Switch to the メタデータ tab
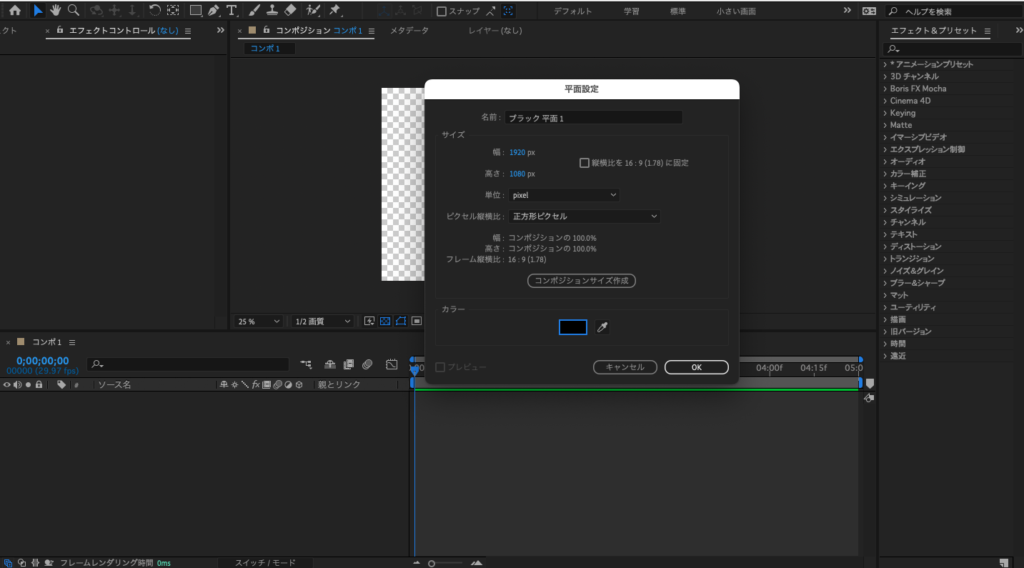The height and width of the screenshot is (568, 1024). pos(409,31)
